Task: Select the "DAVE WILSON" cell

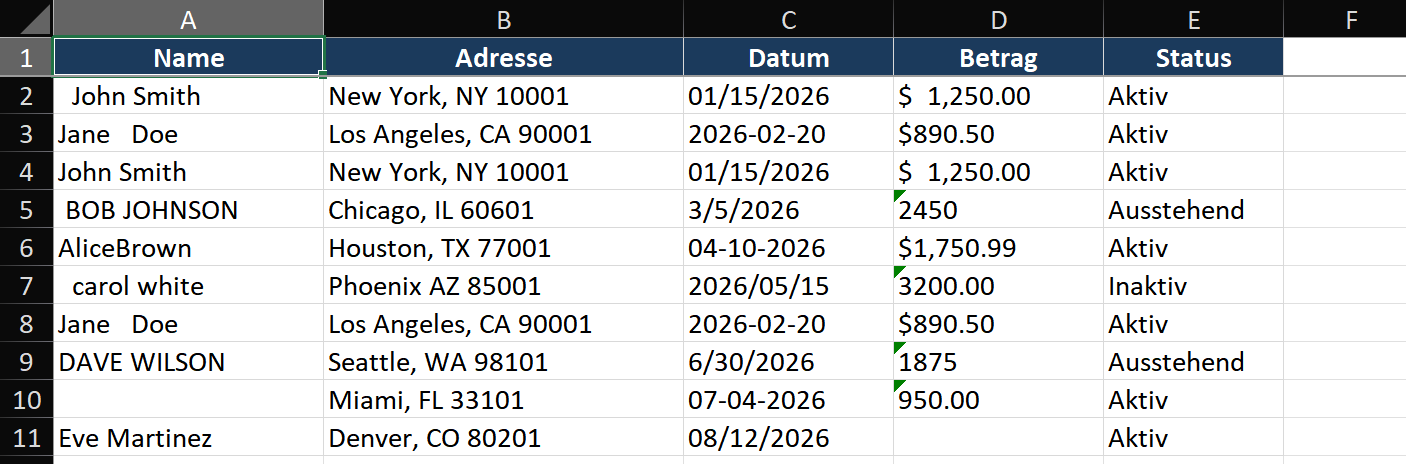Action: (188, 361)
